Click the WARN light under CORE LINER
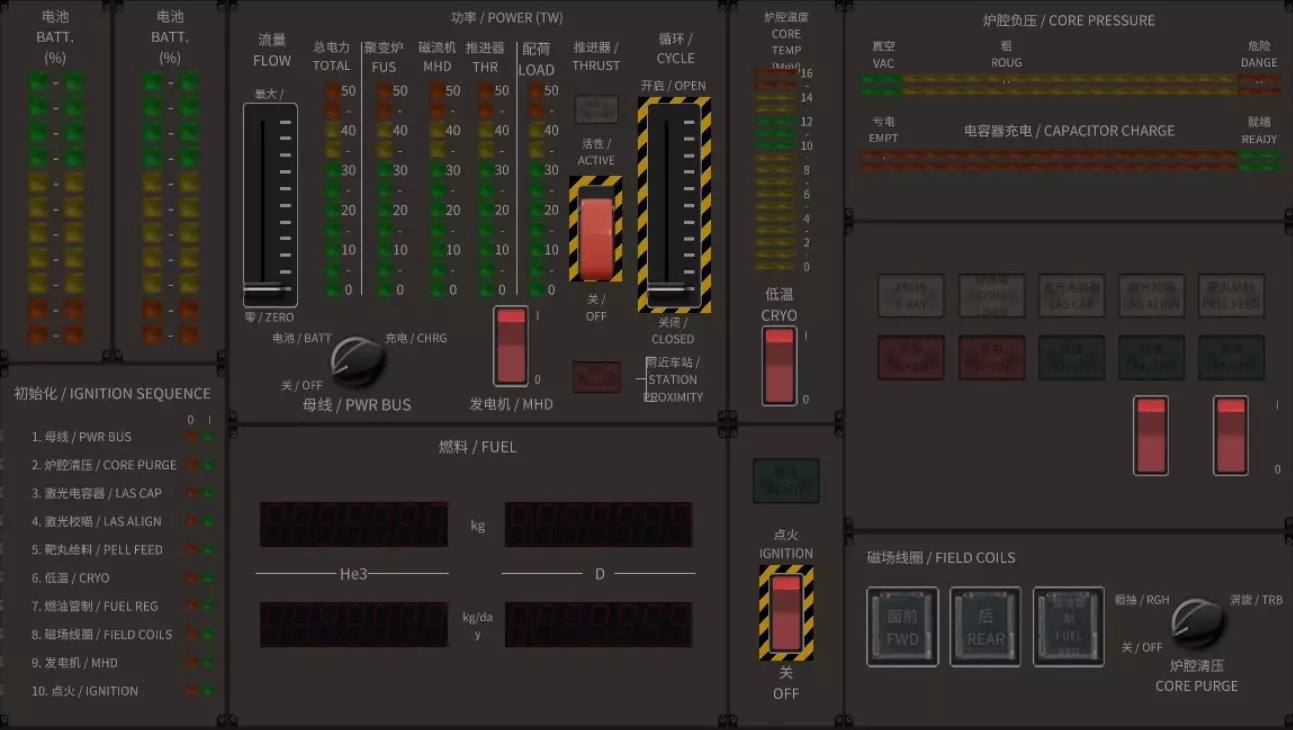The height and width of the screenshot is (730, 1293). point(992,358)
